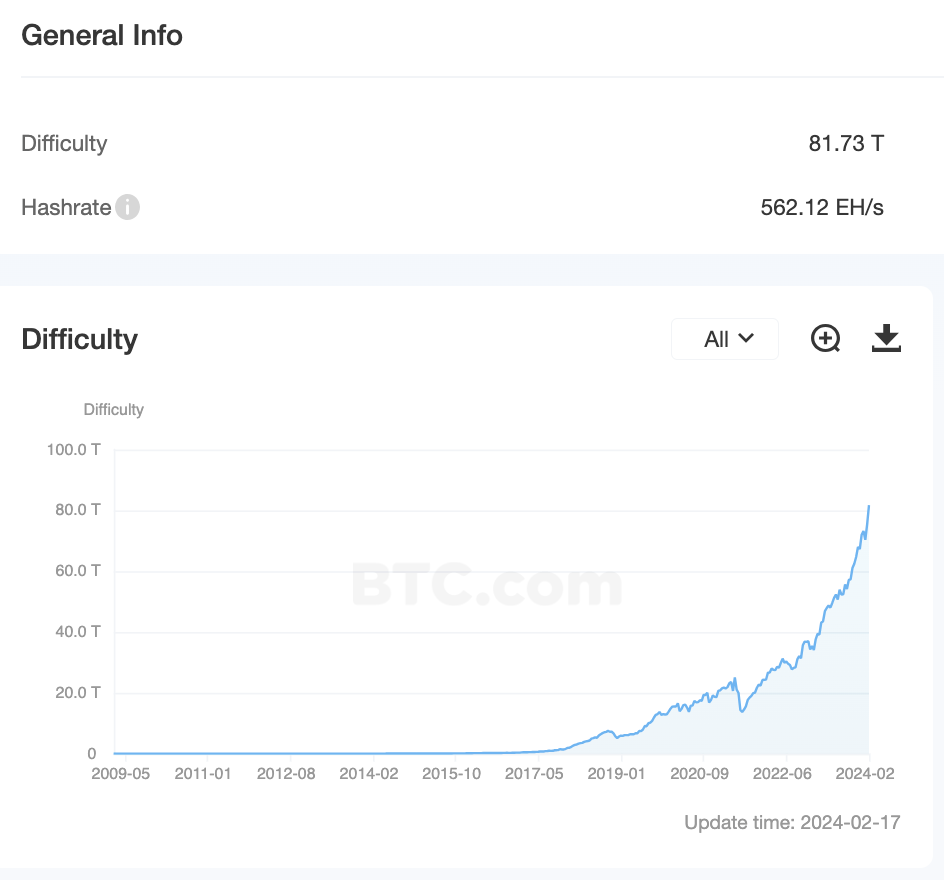Click the Difficulty chart title

[x=79, y=339]
